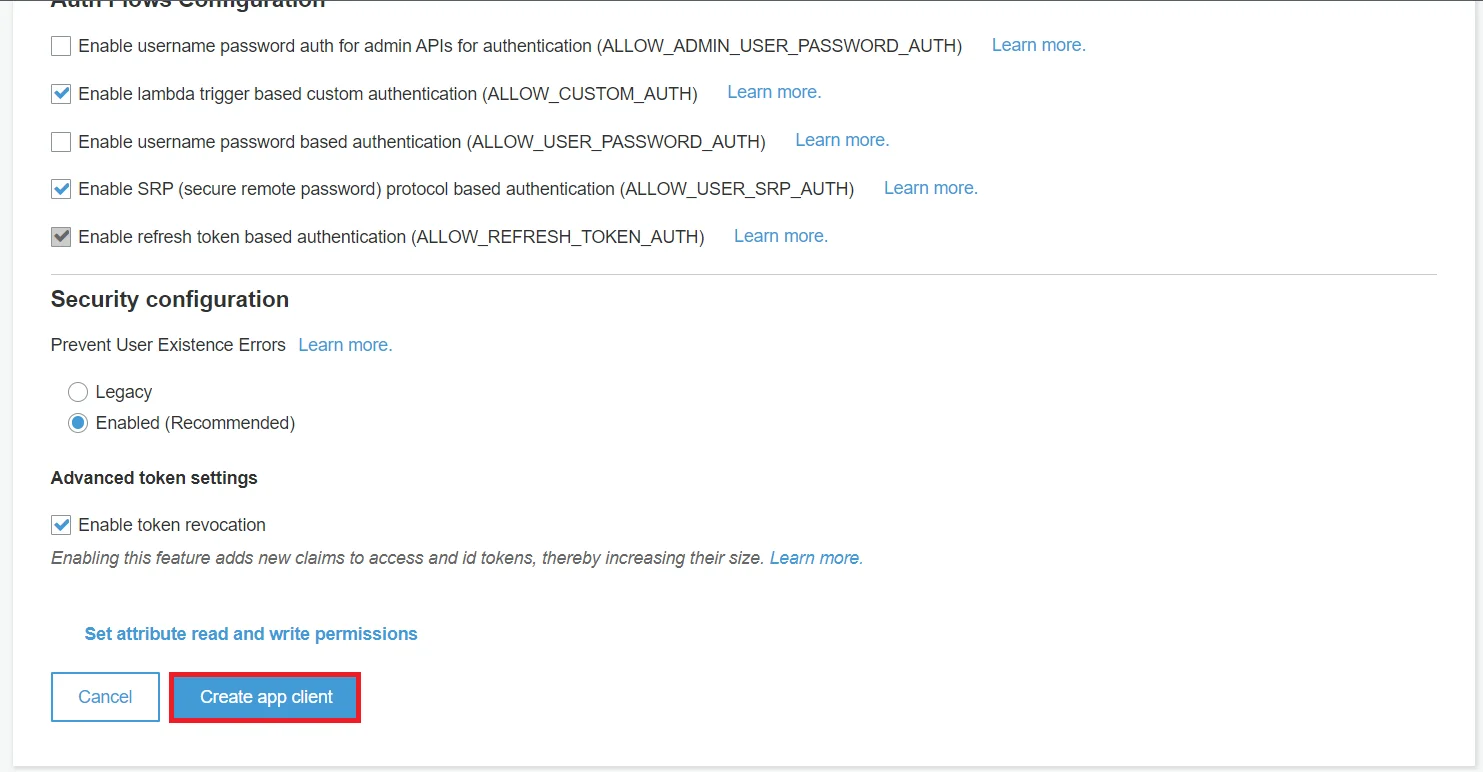This screenshot has height=772, width=1483.
Task: Uncheck ALLOW_CUSTOM_AUTH lambda trigger checkbox
Action: pos(61,94)
